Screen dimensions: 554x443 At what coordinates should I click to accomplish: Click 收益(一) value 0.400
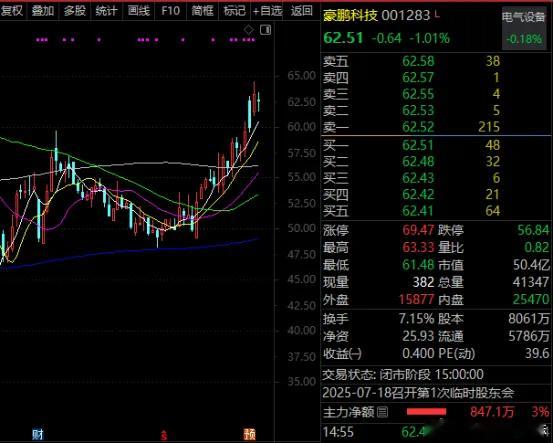[x=418, y=353]
